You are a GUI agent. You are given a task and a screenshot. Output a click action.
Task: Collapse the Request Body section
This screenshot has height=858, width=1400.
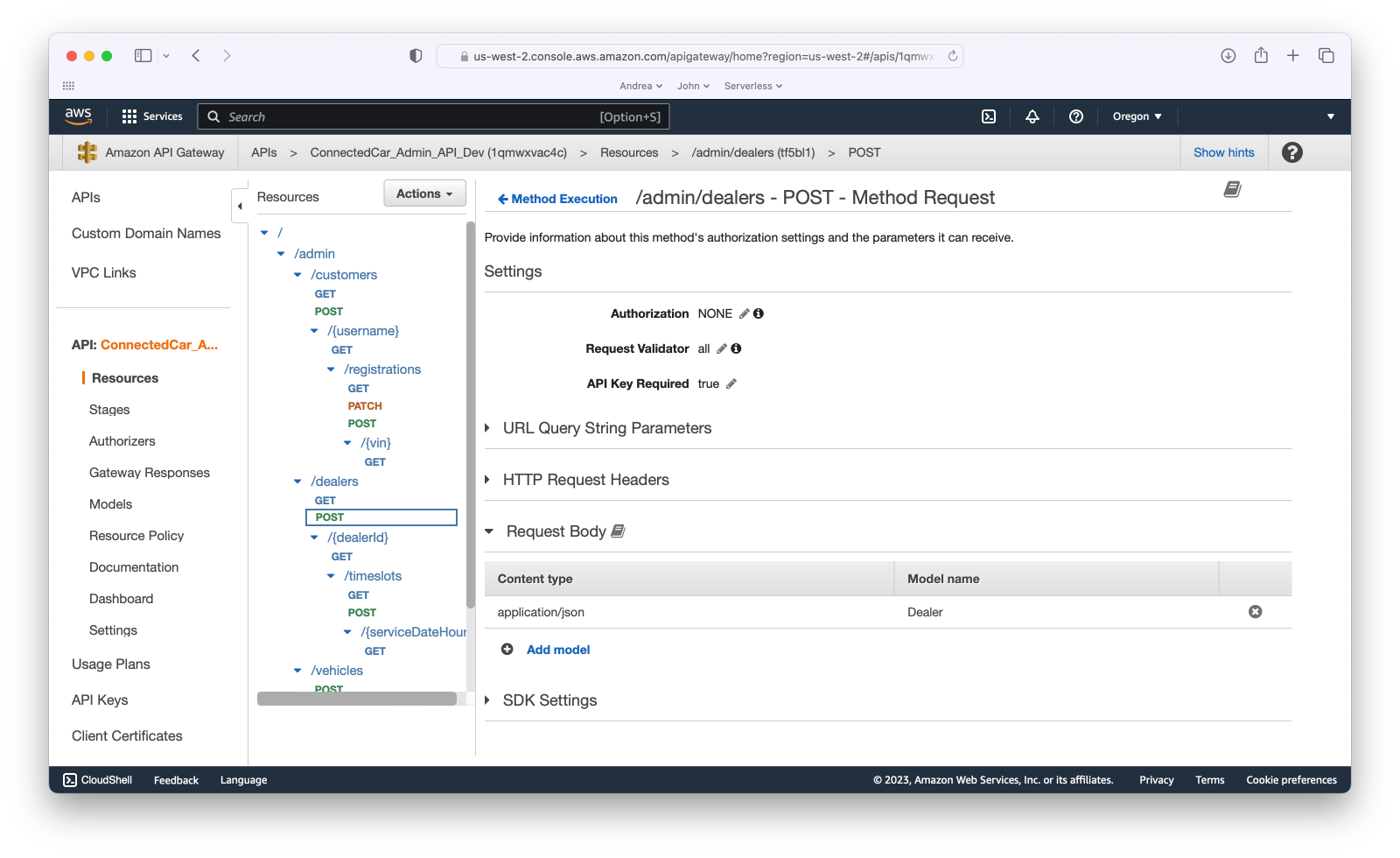489,531
